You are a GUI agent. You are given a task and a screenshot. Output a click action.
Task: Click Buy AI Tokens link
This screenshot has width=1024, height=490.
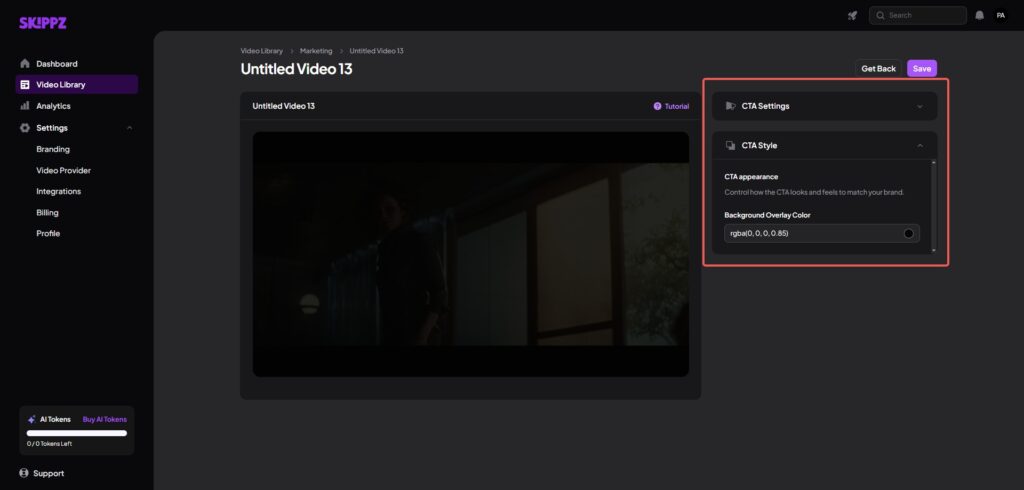[x=104, y=419]
